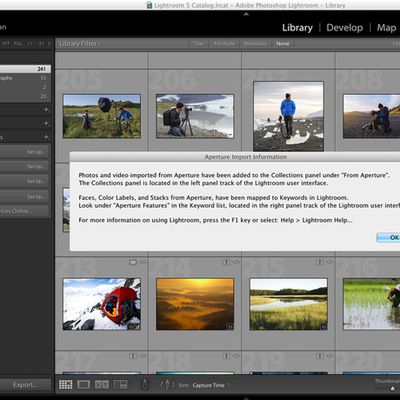Screen dimensions: 400x400
Task: Select the highlighted catalog row showing 241
Action: tap(25, 69)
